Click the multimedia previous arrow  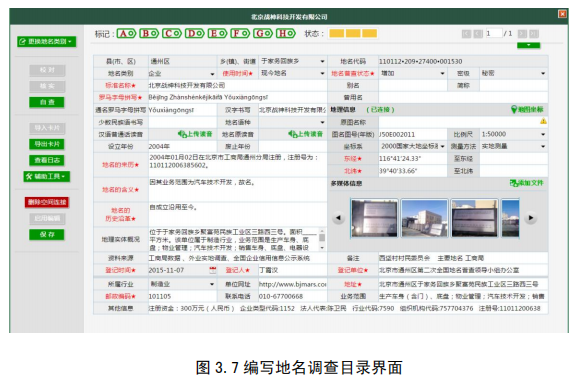pyautogui.click(x=338, y=218)
